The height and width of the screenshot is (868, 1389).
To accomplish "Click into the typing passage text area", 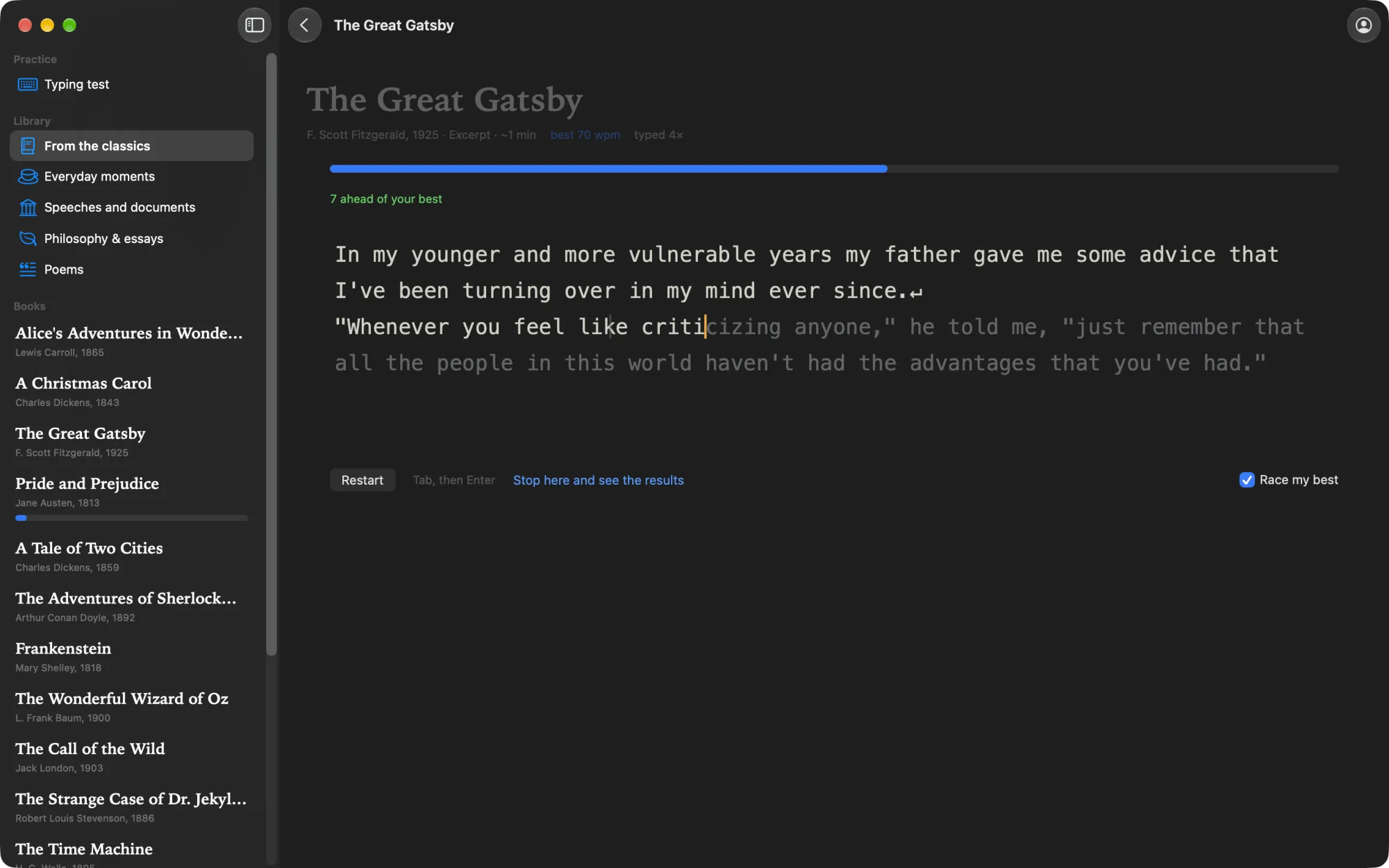I will click(820, 309).
